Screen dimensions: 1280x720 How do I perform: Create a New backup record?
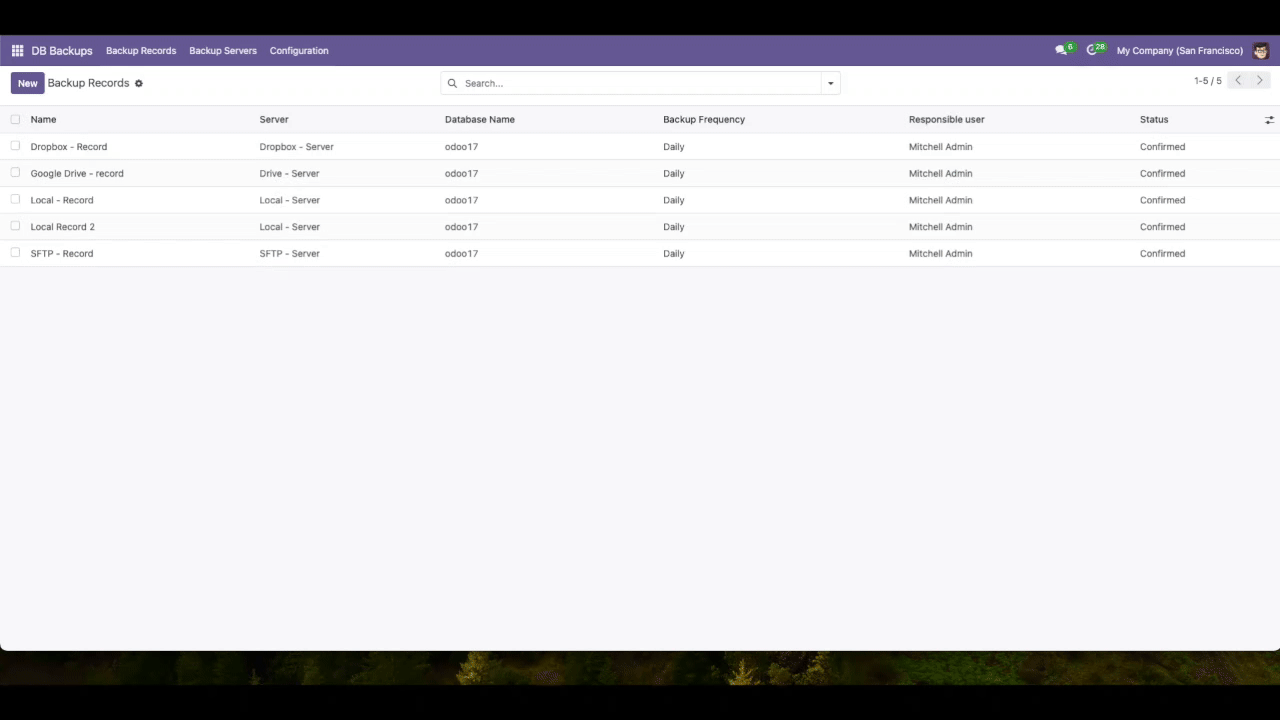coord(28,83)
